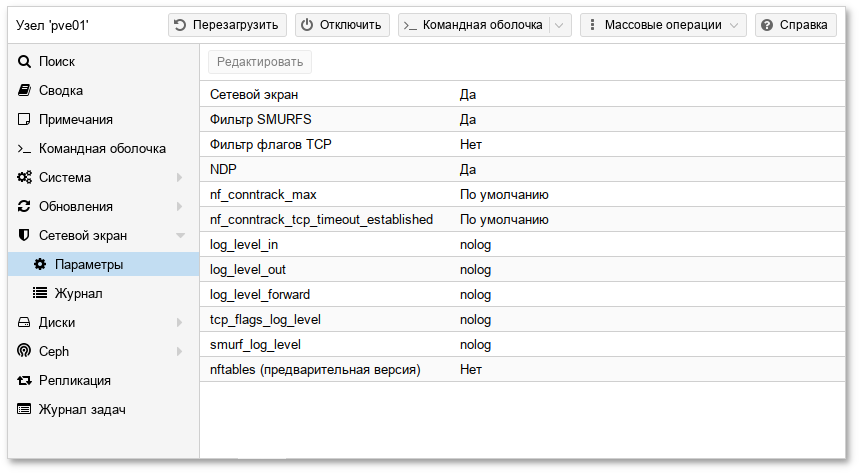Click the shield icon beside Сетевой экран
This screenshot has width=859, height=473.
(x=24, y=236)
